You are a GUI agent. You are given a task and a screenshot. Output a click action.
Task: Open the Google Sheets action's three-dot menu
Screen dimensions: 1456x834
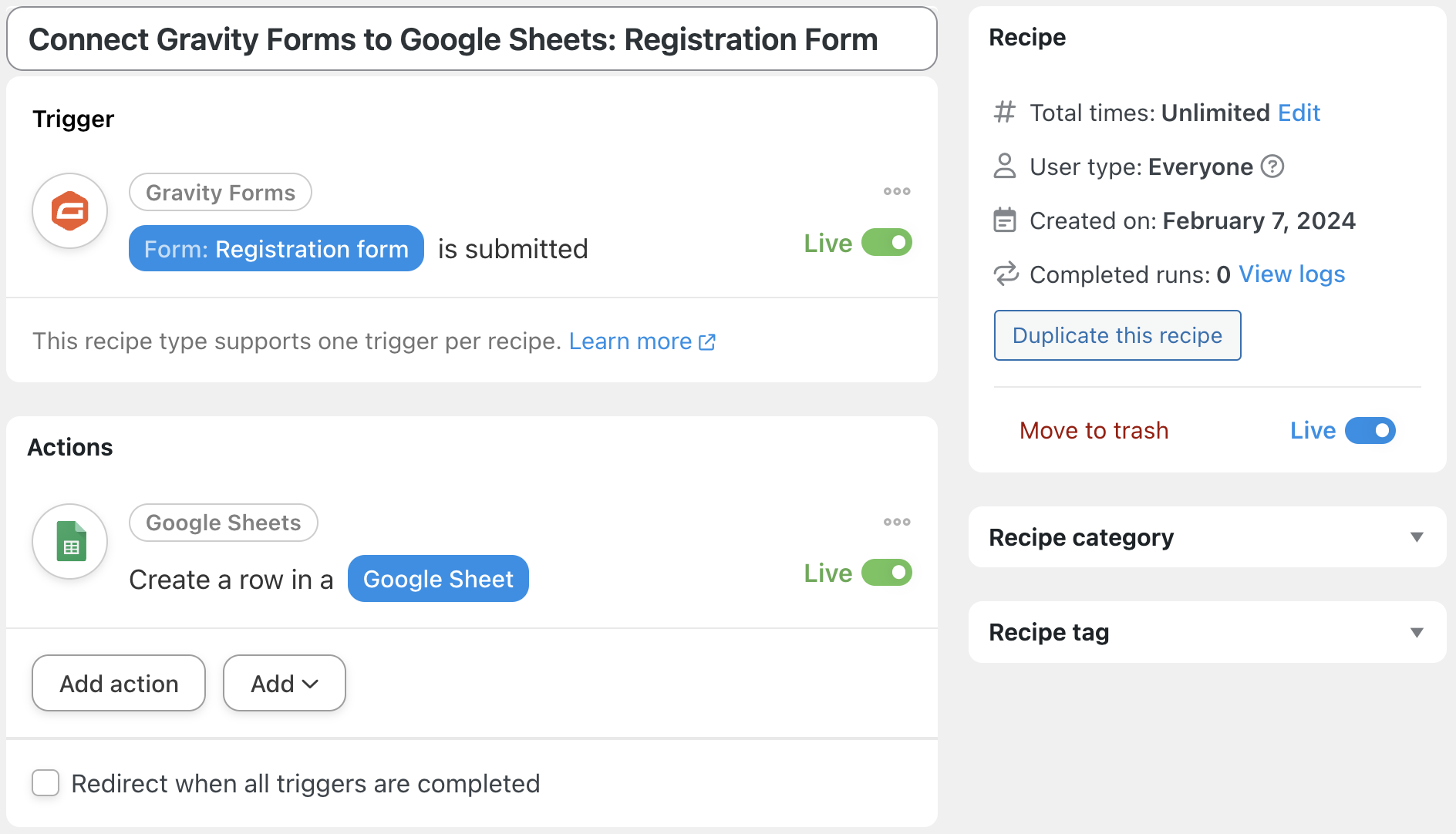[897, 522]
